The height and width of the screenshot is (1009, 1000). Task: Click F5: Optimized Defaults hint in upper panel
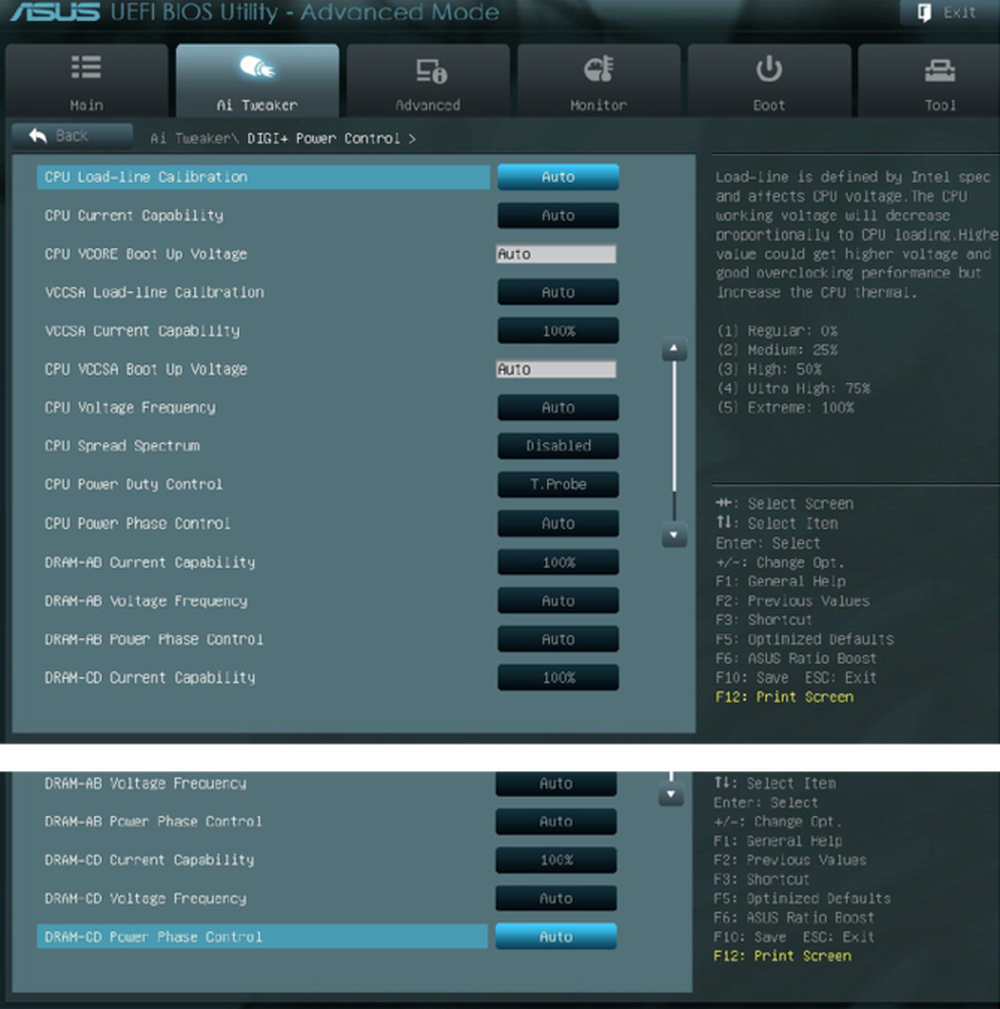click(804, 639)
